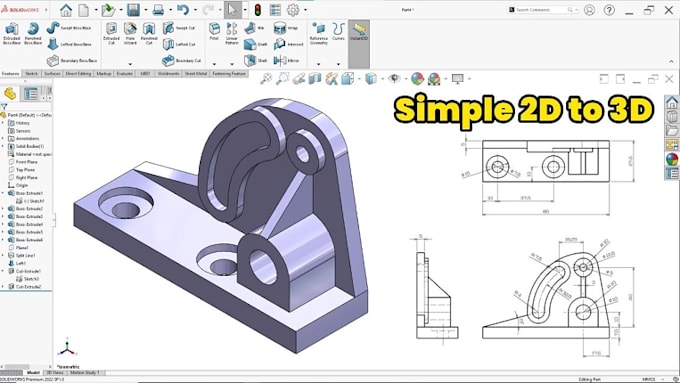Select Revolved Cut
680x383 pixels.
click(149, 33)
